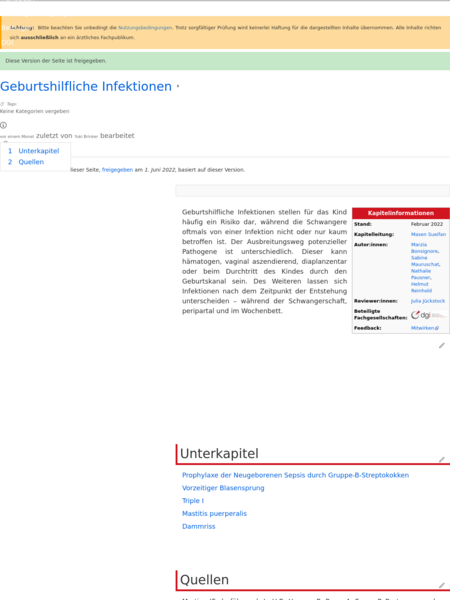The image size is (450, 600).
Task: Click the Kapitelinformationen red header
Action: pyautogui.click(x=401, y=213)
